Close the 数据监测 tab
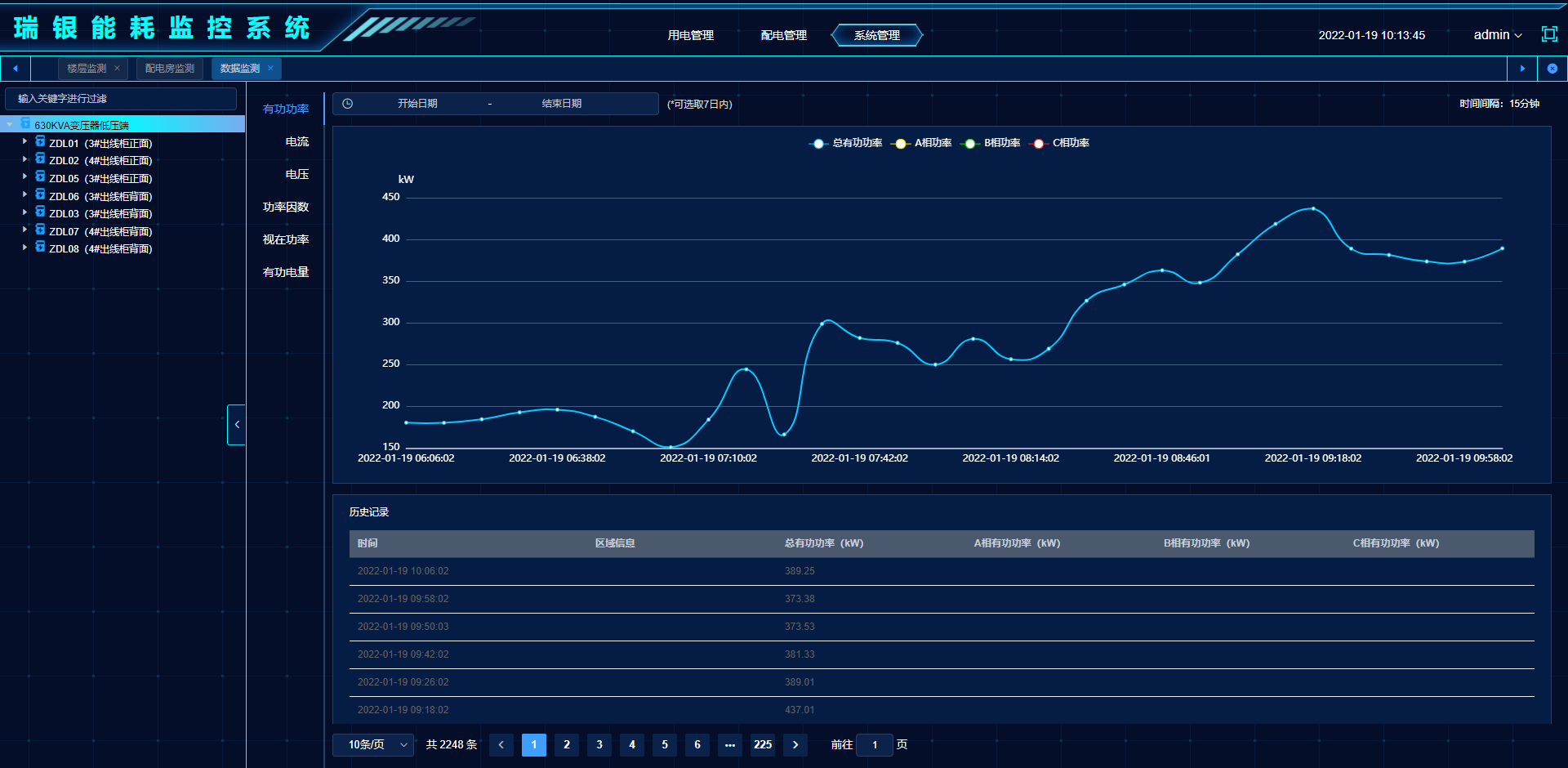This screenshot has height=768, width=1568. tap(270, 69)
